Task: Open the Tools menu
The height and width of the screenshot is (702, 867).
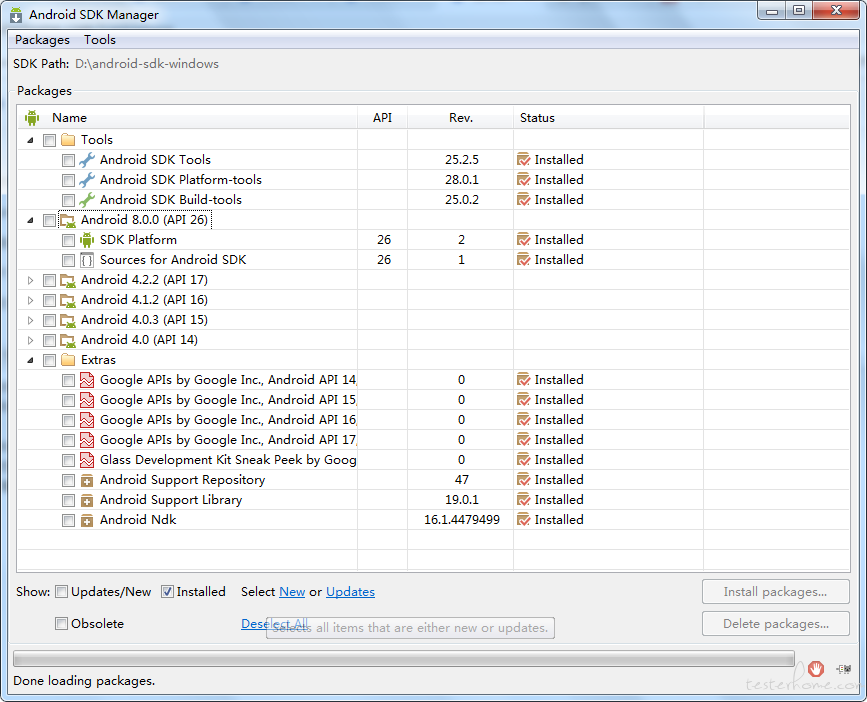Action: click(x=100, y=40)
